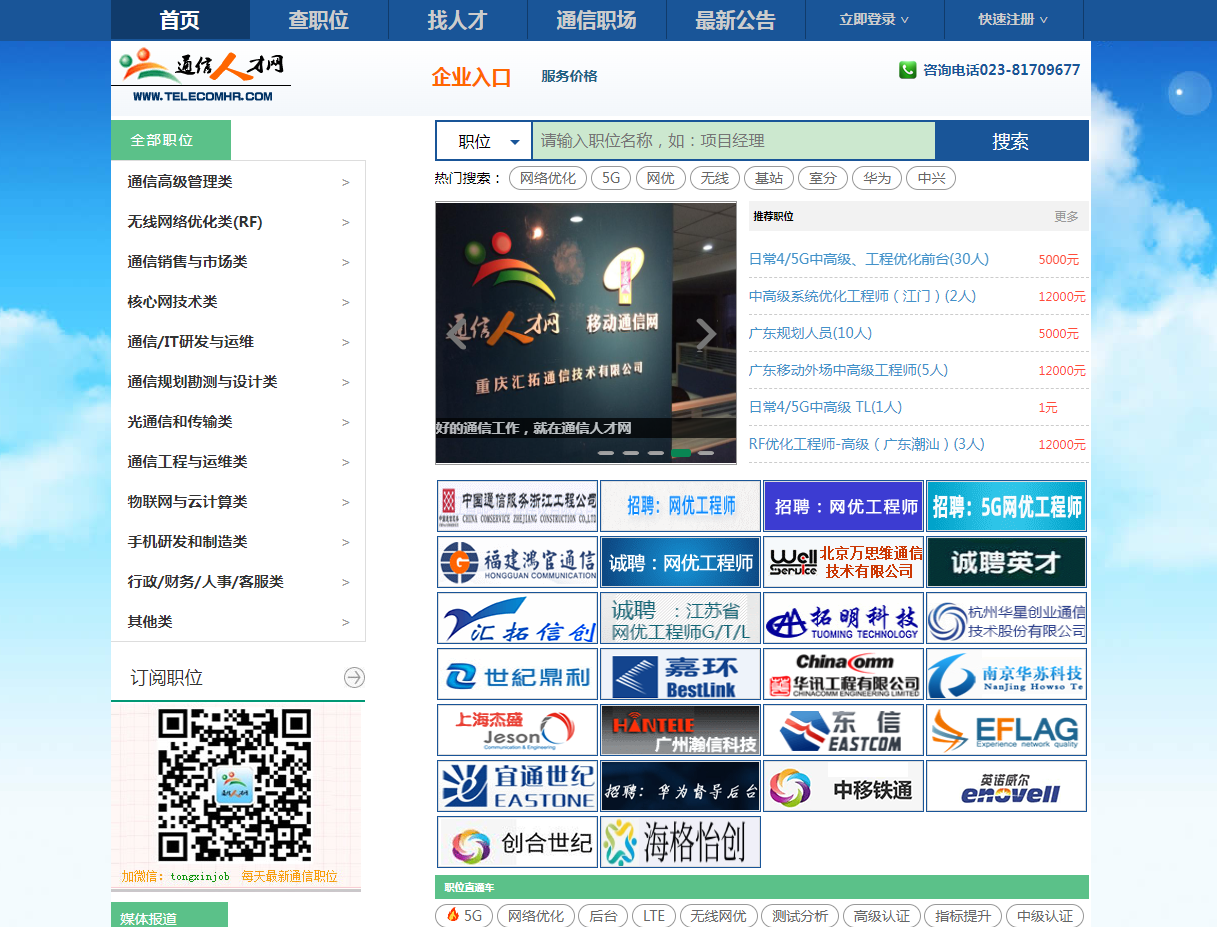Select the highlighted green banner slide indicator
The width and height of the screenshot is (1217, 927).
(681, 453)
